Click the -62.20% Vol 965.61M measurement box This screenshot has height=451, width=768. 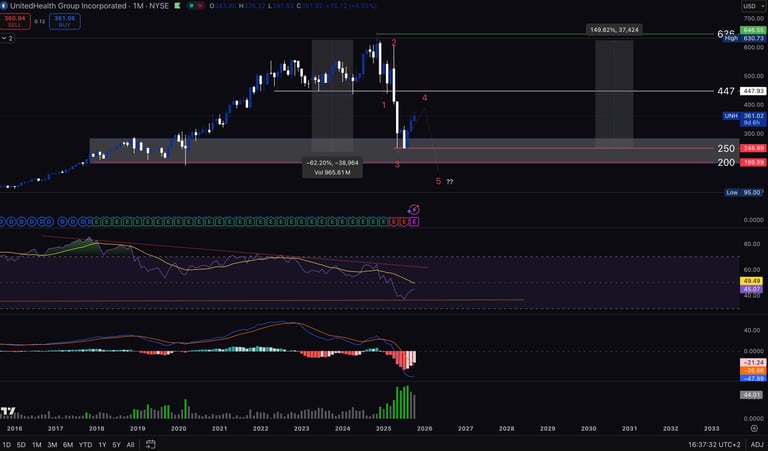(332, 167)
